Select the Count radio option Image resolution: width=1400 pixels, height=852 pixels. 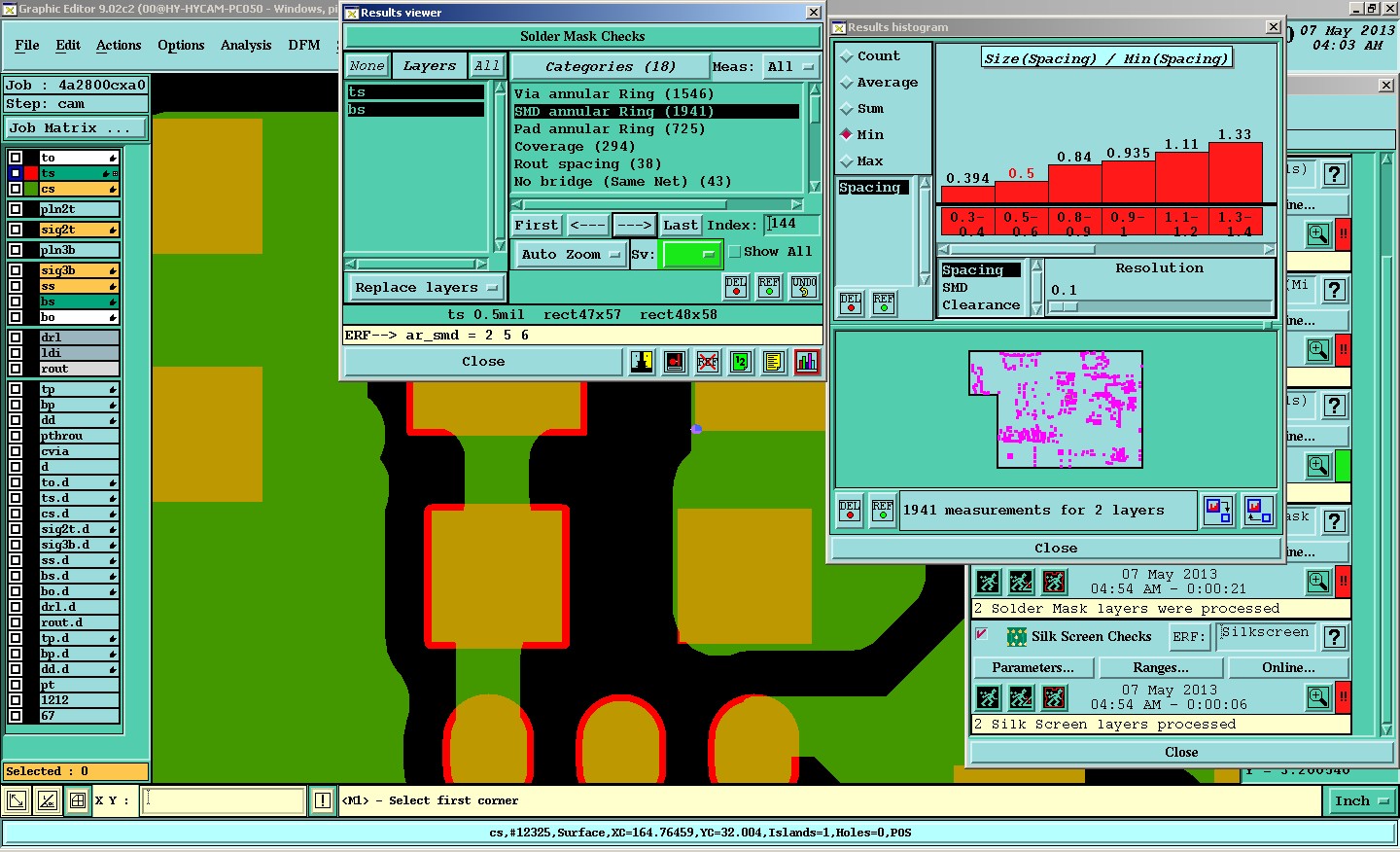click(847, 56)
